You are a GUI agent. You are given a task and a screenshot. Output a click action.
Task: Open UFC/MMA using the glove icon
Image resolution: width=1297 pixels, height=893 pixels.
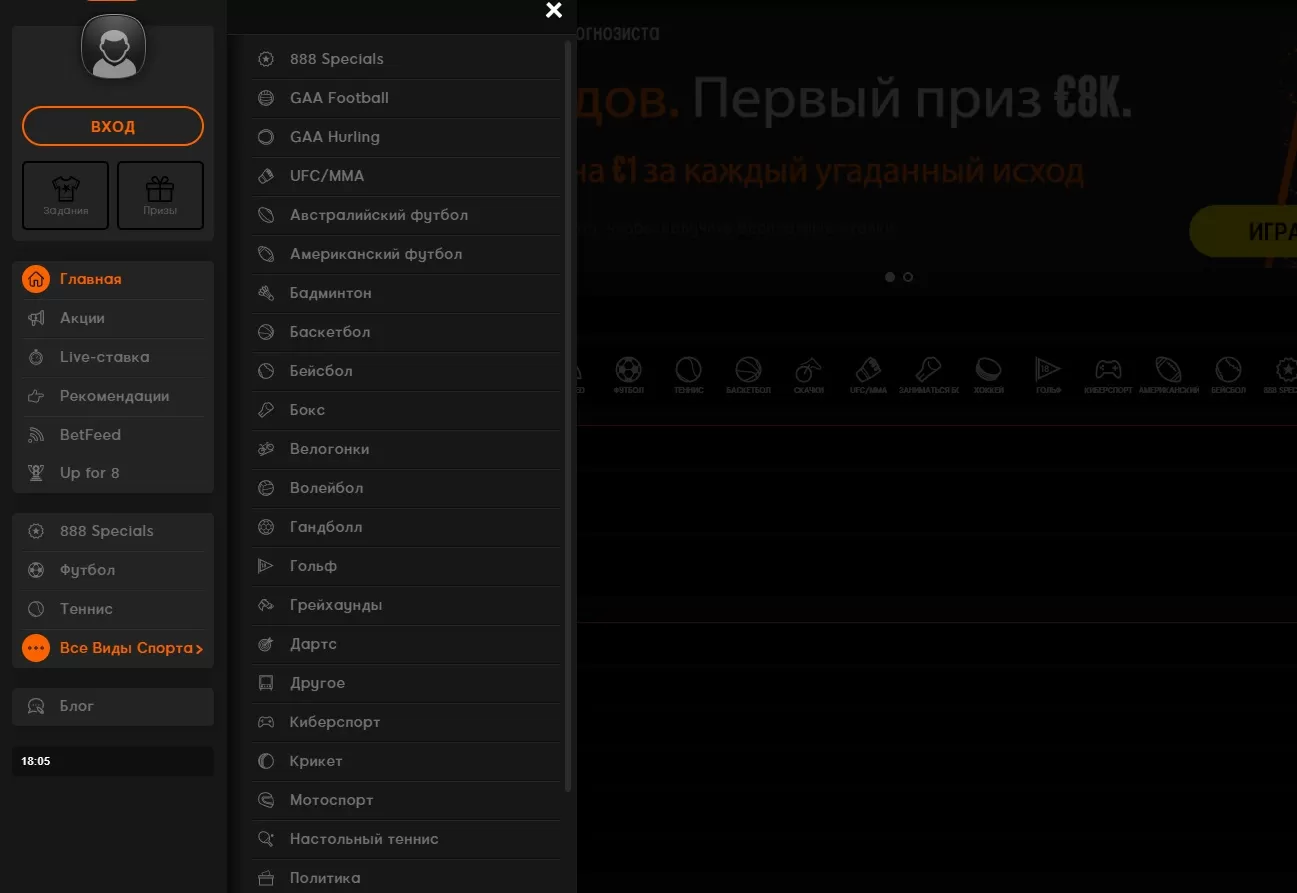[868, 370]
